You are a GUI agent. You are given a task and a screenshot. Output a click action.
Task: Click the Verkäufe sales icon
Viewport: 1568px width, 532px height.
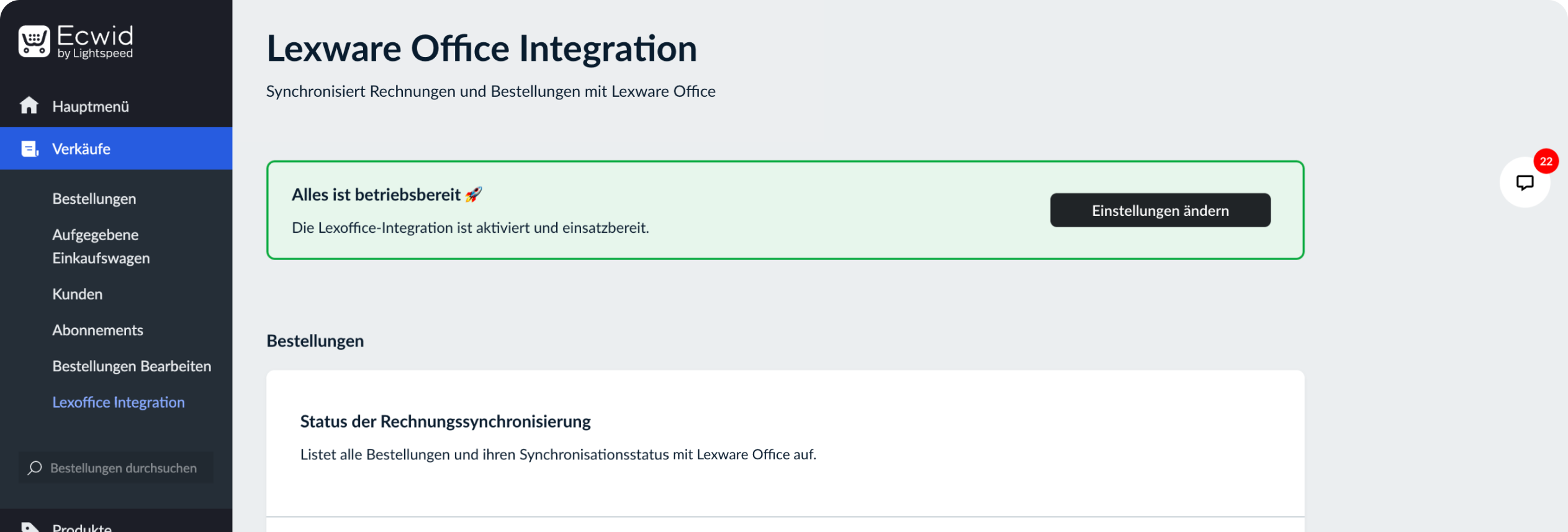click(x=30, y=149)
